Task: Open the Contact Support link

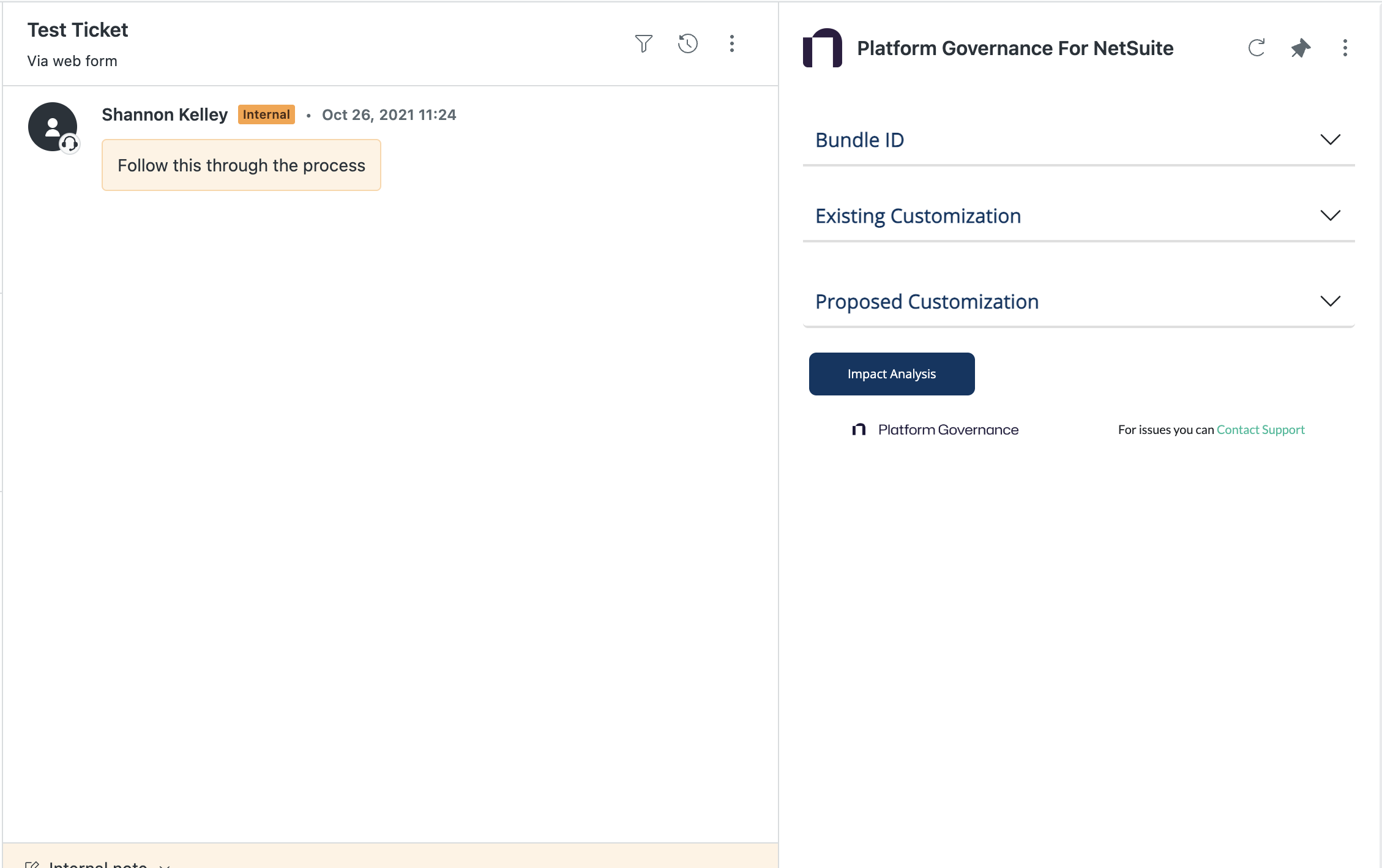Action: coord(1260,429)
